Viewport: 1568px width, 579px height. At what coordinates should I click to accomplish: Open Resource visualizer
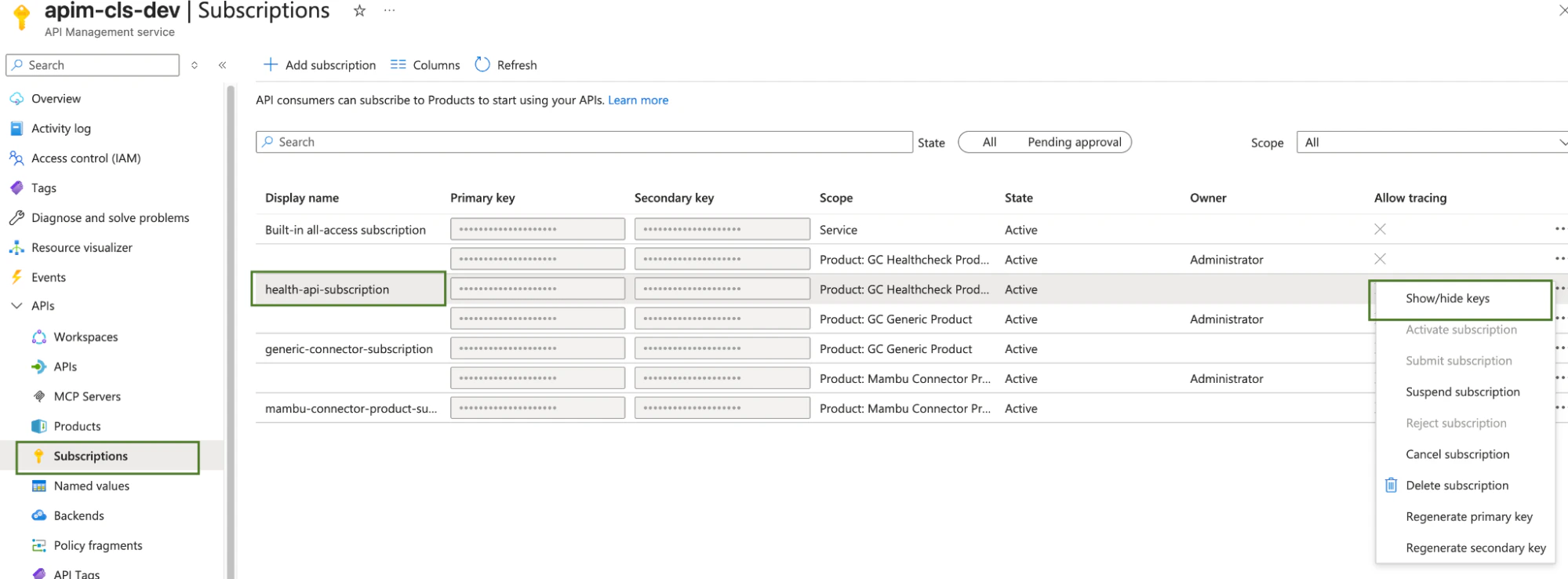[82, 248]
